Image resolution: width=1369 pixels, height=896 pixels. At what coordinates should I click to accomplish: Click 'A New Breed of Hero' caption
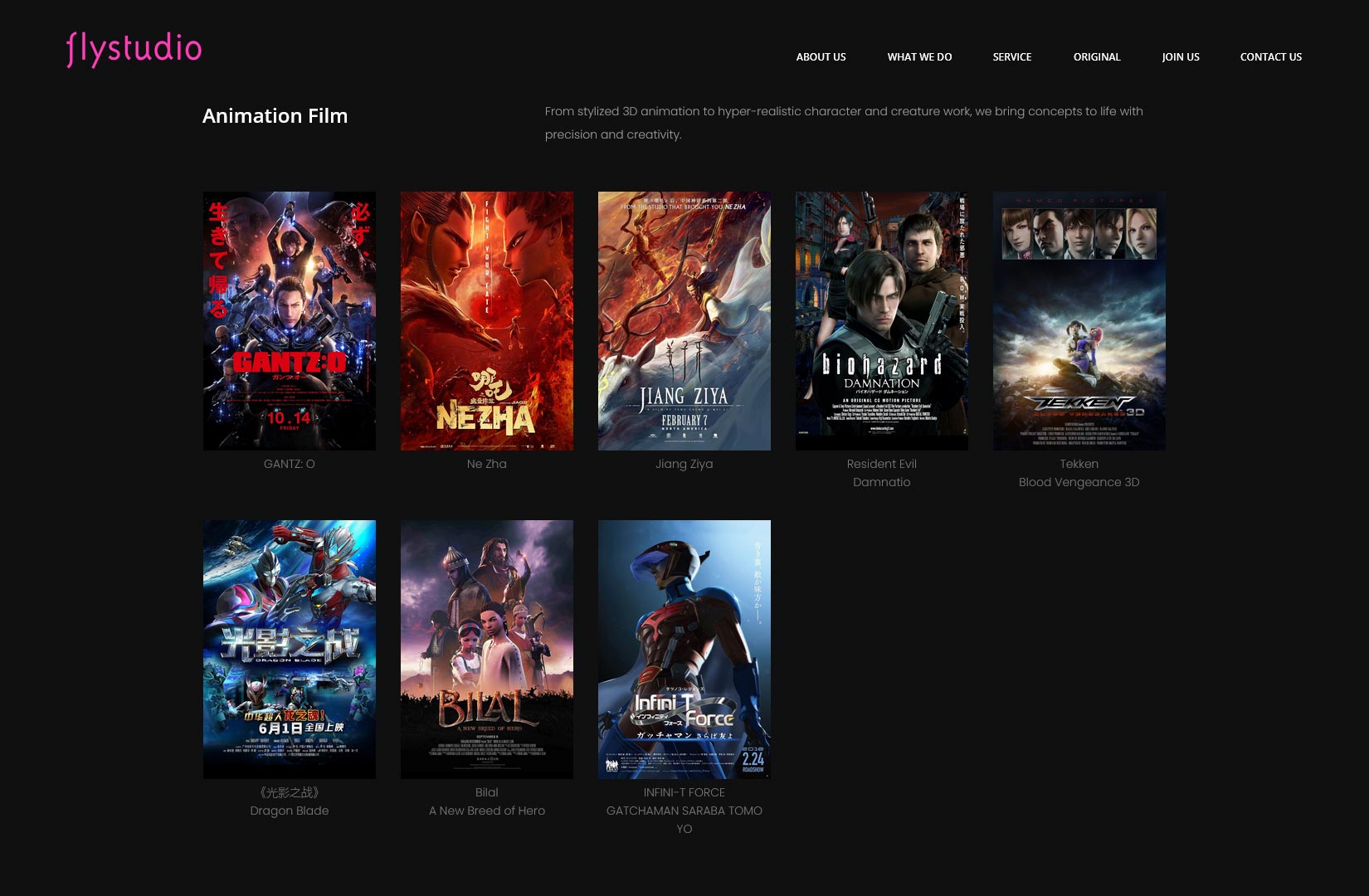coord(487,811)
